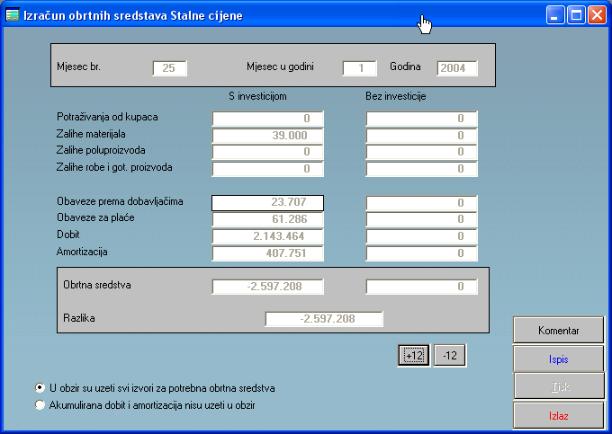Viewport: 612px width, 434px height.
Task: Go back twelve months with the -12 button
Action: [x=450, y=356]
